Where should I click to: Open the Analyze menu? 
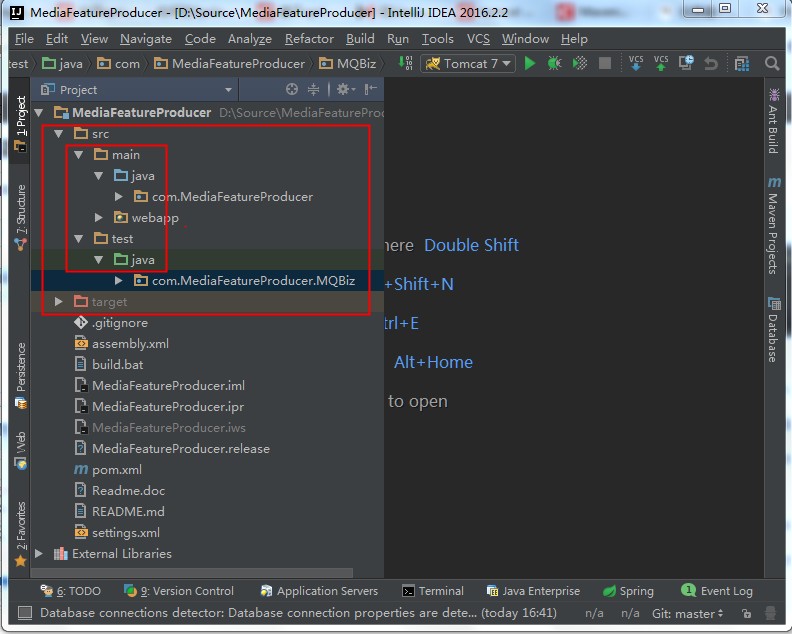coord(250,39)
